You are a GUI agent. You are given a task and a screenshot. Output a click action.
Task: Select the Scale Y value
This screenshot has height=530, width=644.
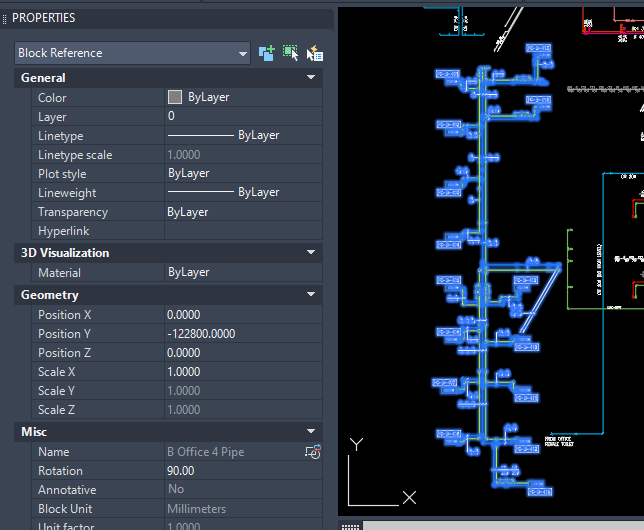[243, 391]
